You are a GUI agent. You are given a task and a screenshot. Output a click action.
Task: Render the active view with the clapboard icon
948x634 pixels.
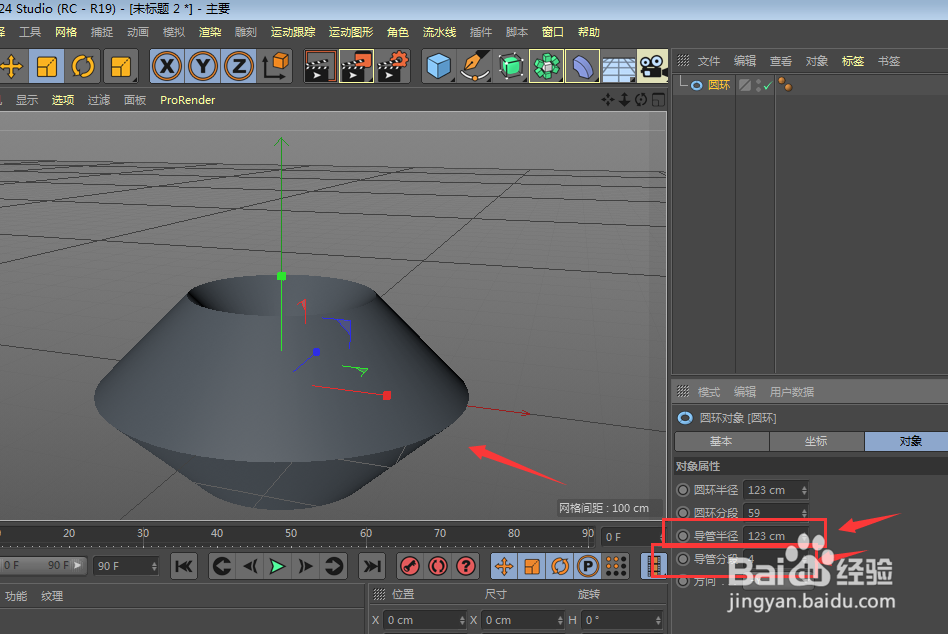[320, 66]
